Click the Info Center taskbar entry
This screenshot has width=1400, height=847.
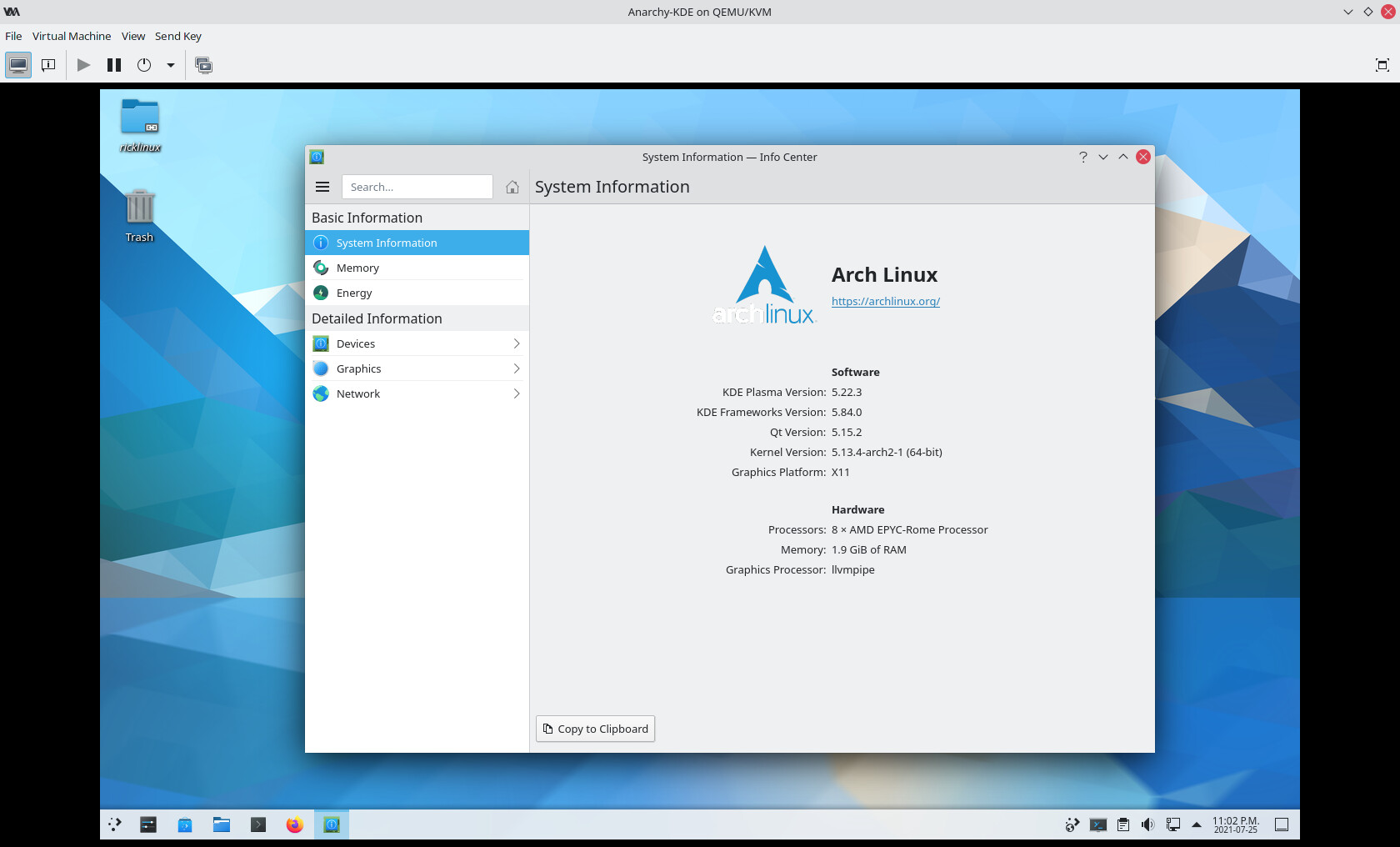[332, 824]
